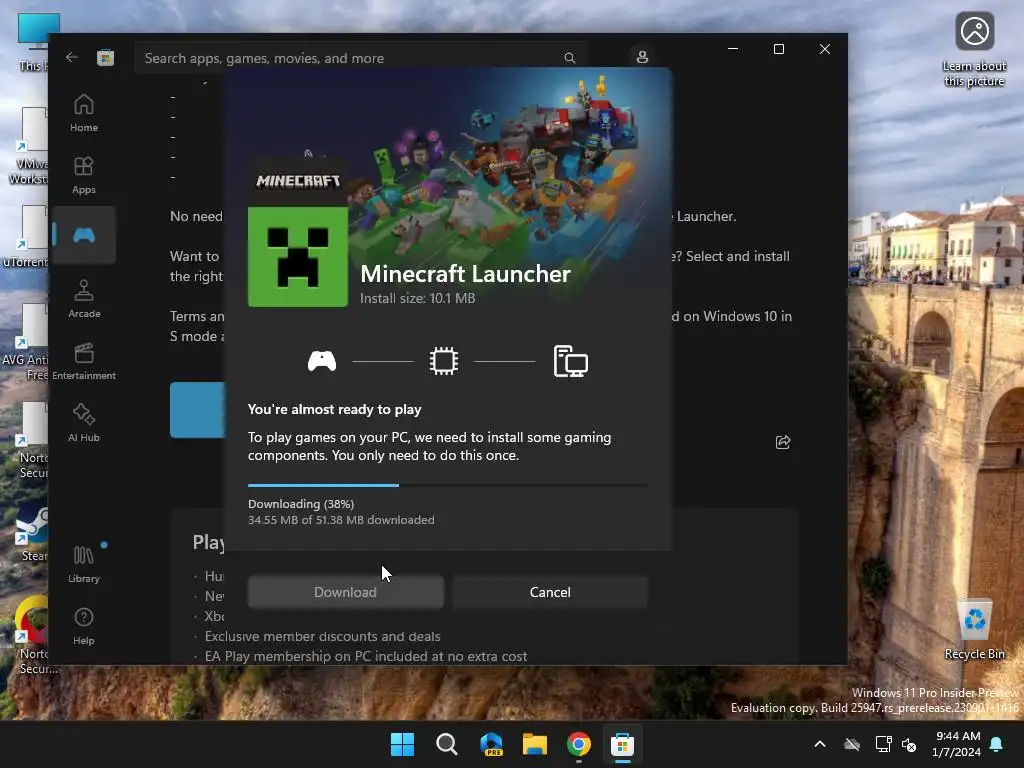Viewport: 1024px width, 768px height.
Task: Show hidden system tray icons
Action: [x=820, y=744]
